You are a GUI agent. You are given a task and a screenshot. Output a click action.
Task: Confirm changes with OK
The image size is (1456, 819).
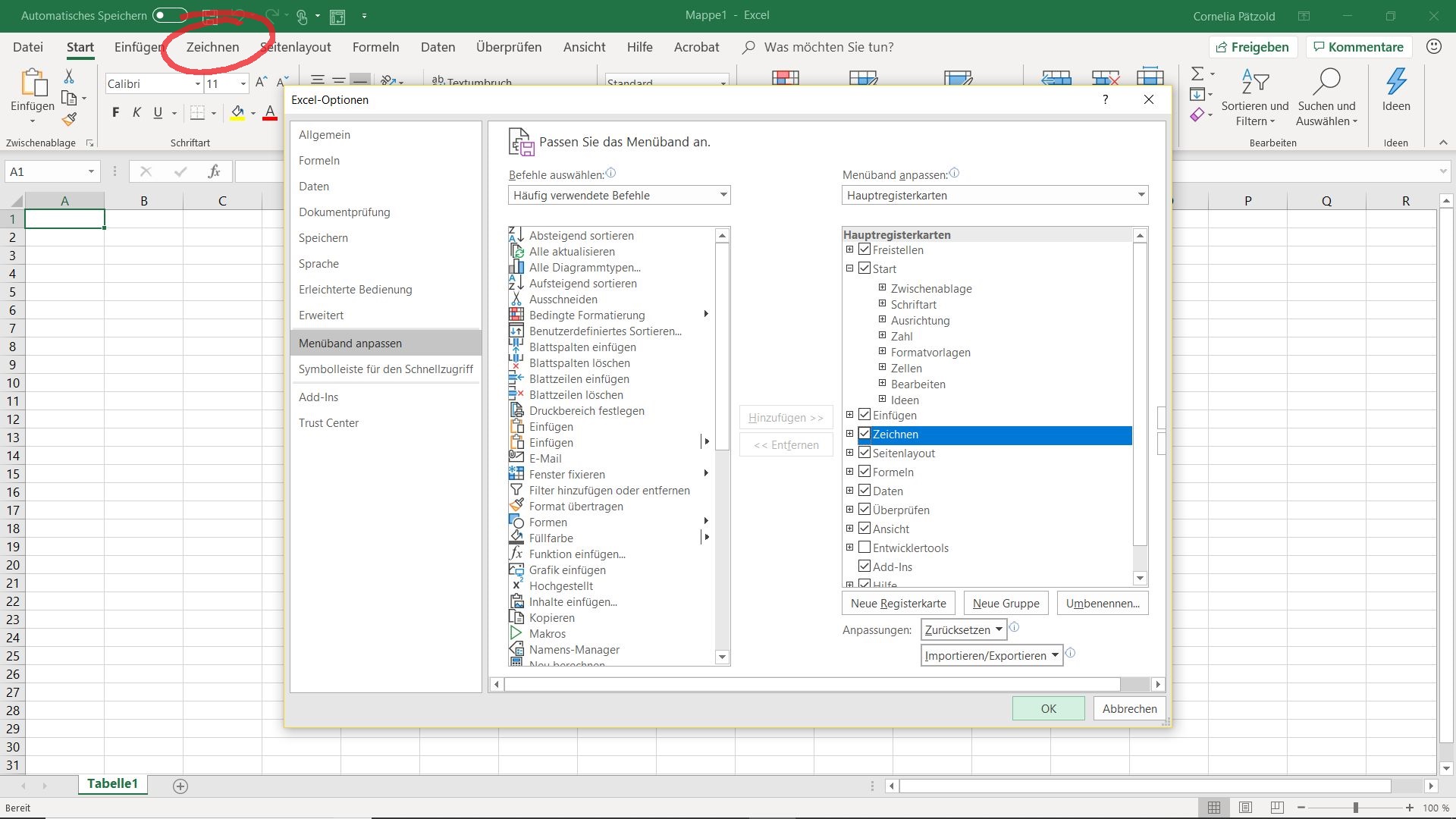1048,708
